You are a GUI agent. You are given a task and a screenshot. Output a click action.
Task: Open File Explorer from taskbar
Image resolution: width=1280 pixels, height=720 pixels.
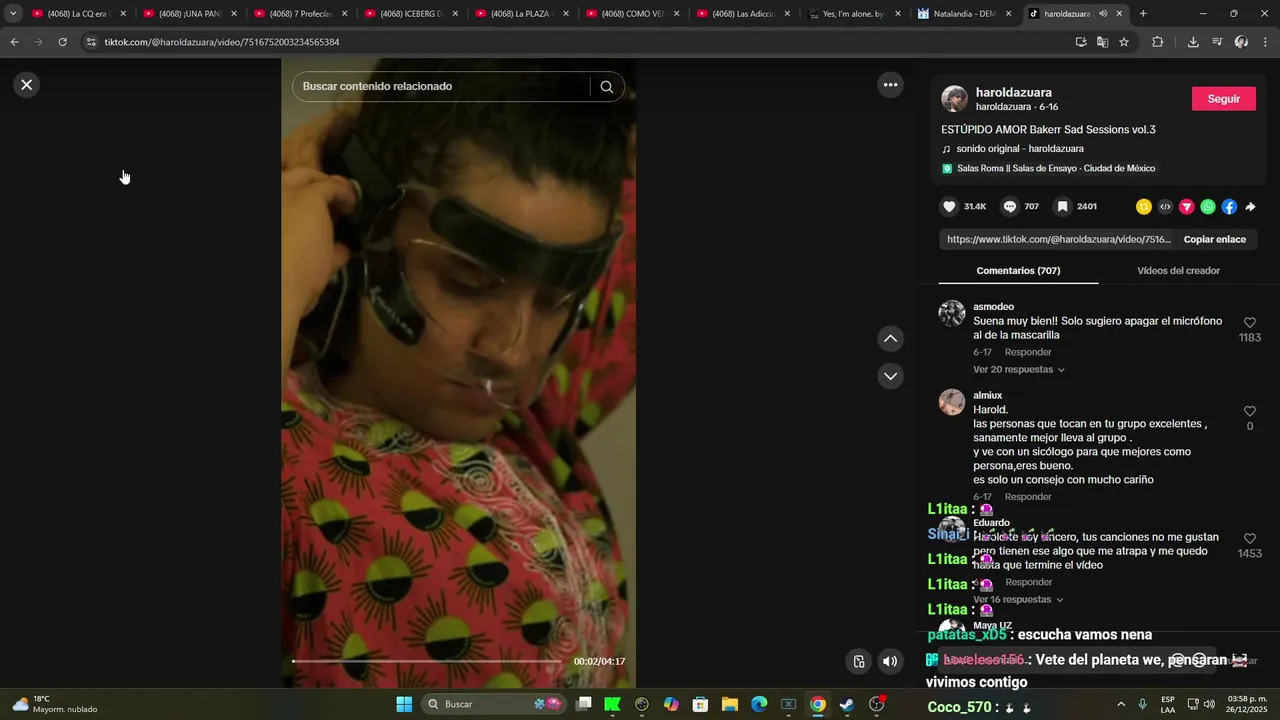(729, 704)
